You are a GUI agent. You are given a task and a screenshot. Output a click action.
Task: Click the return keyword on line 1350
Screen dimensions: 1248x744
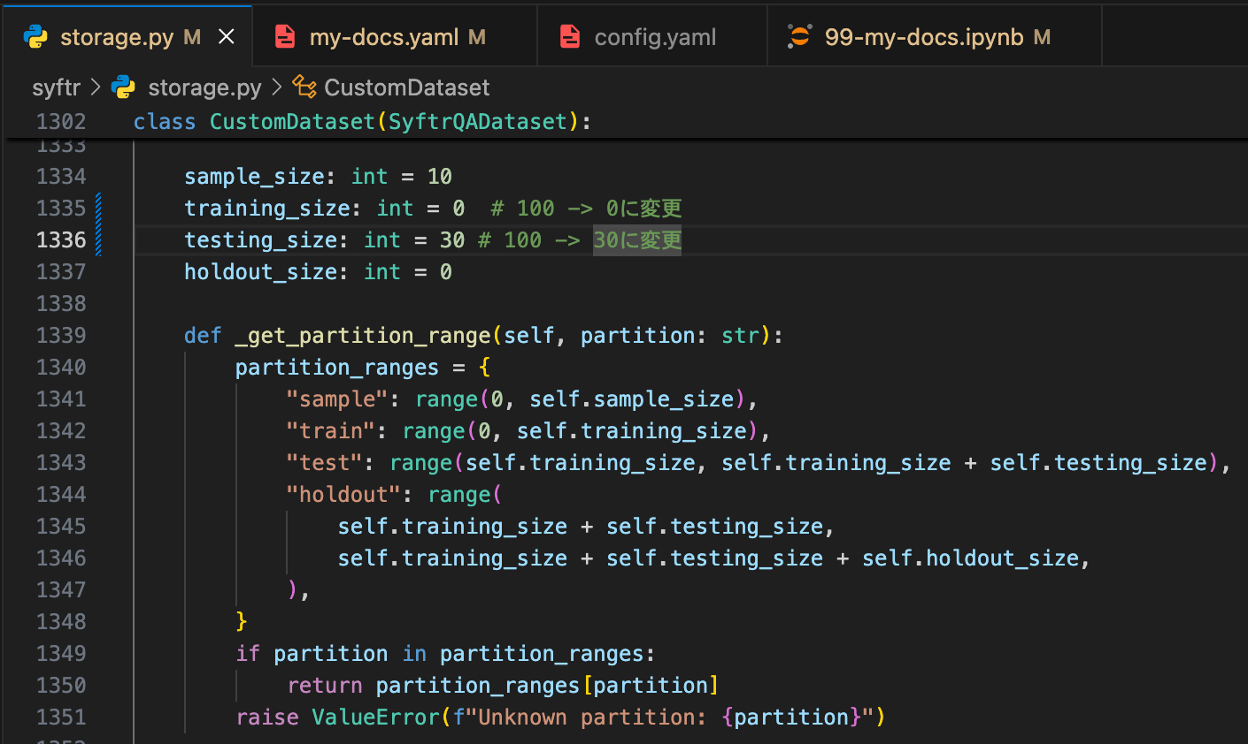[325, 685]
